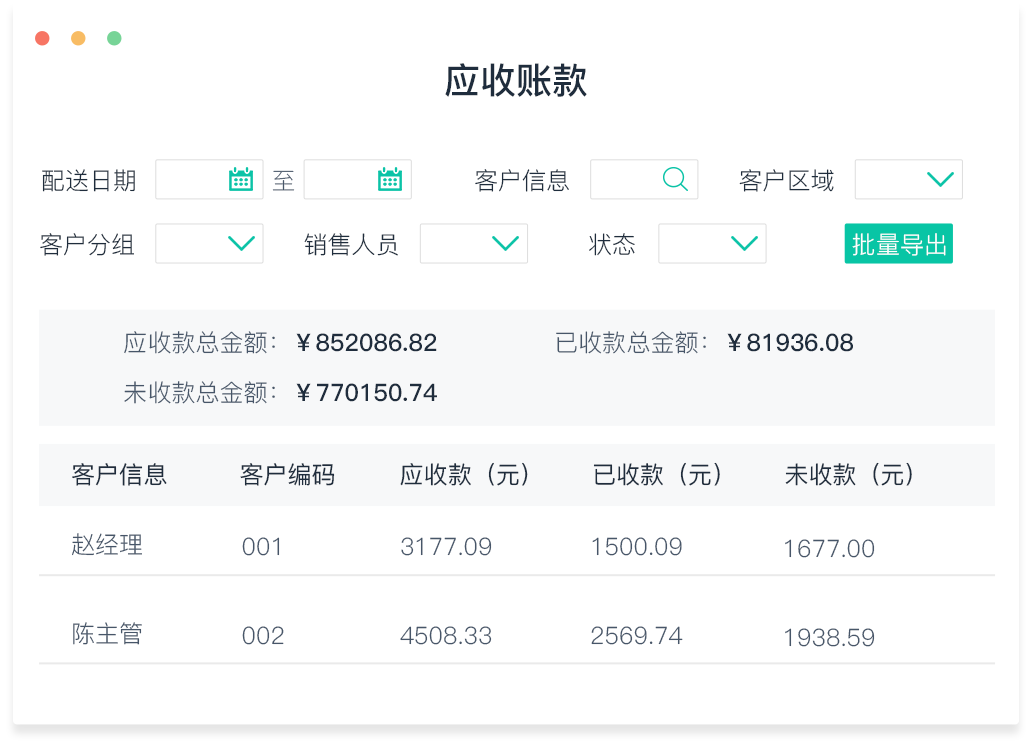Click the 未收款（元） column header

850,475
